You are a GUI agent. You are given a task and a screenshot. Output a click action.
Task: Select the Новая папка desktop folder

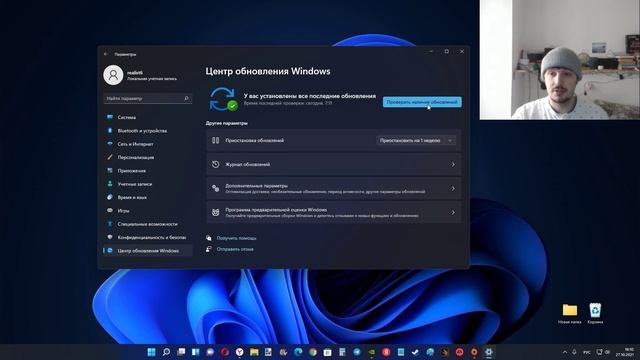pos(570,313)
